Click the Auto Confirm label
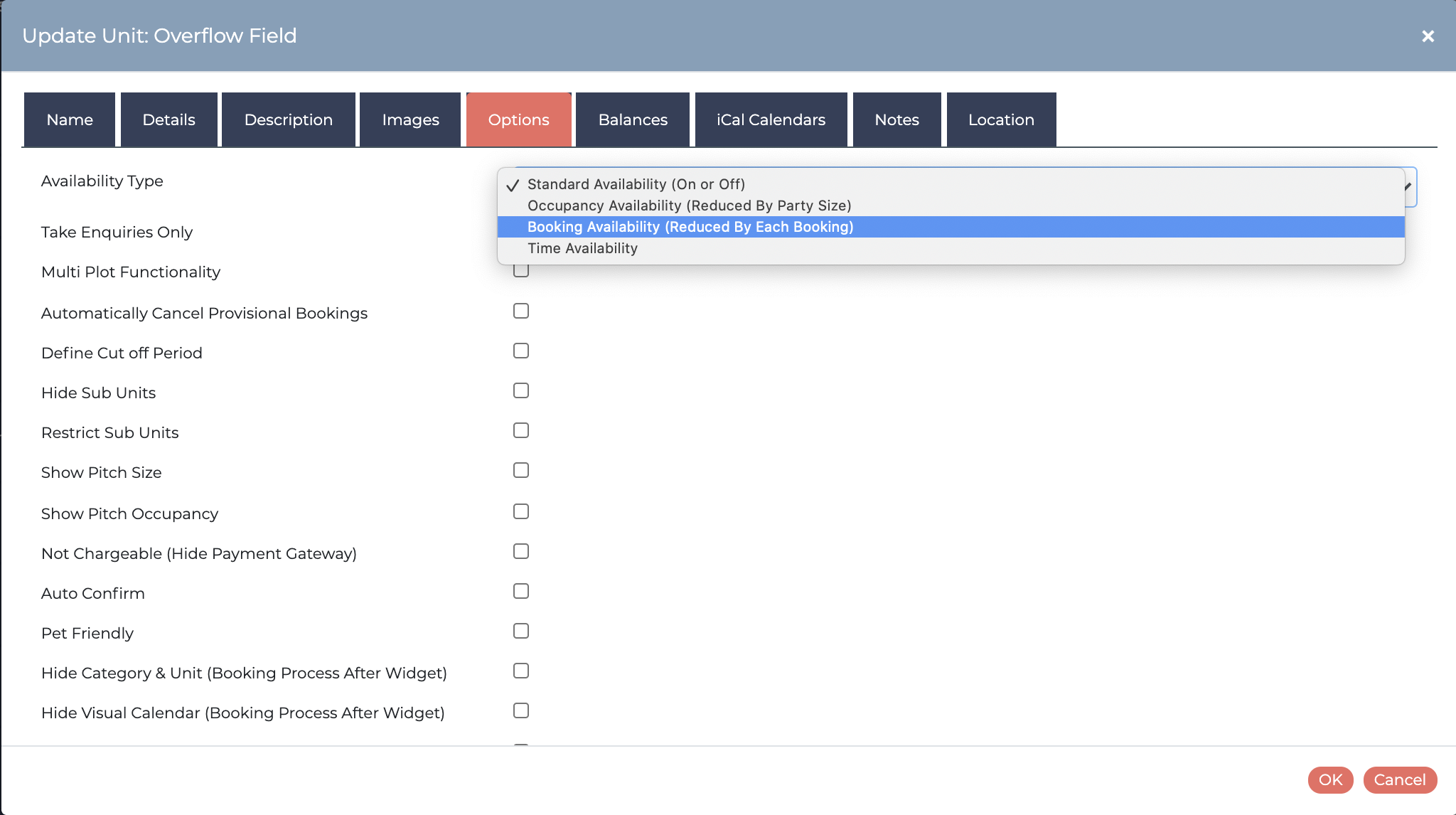 [93, 593]
